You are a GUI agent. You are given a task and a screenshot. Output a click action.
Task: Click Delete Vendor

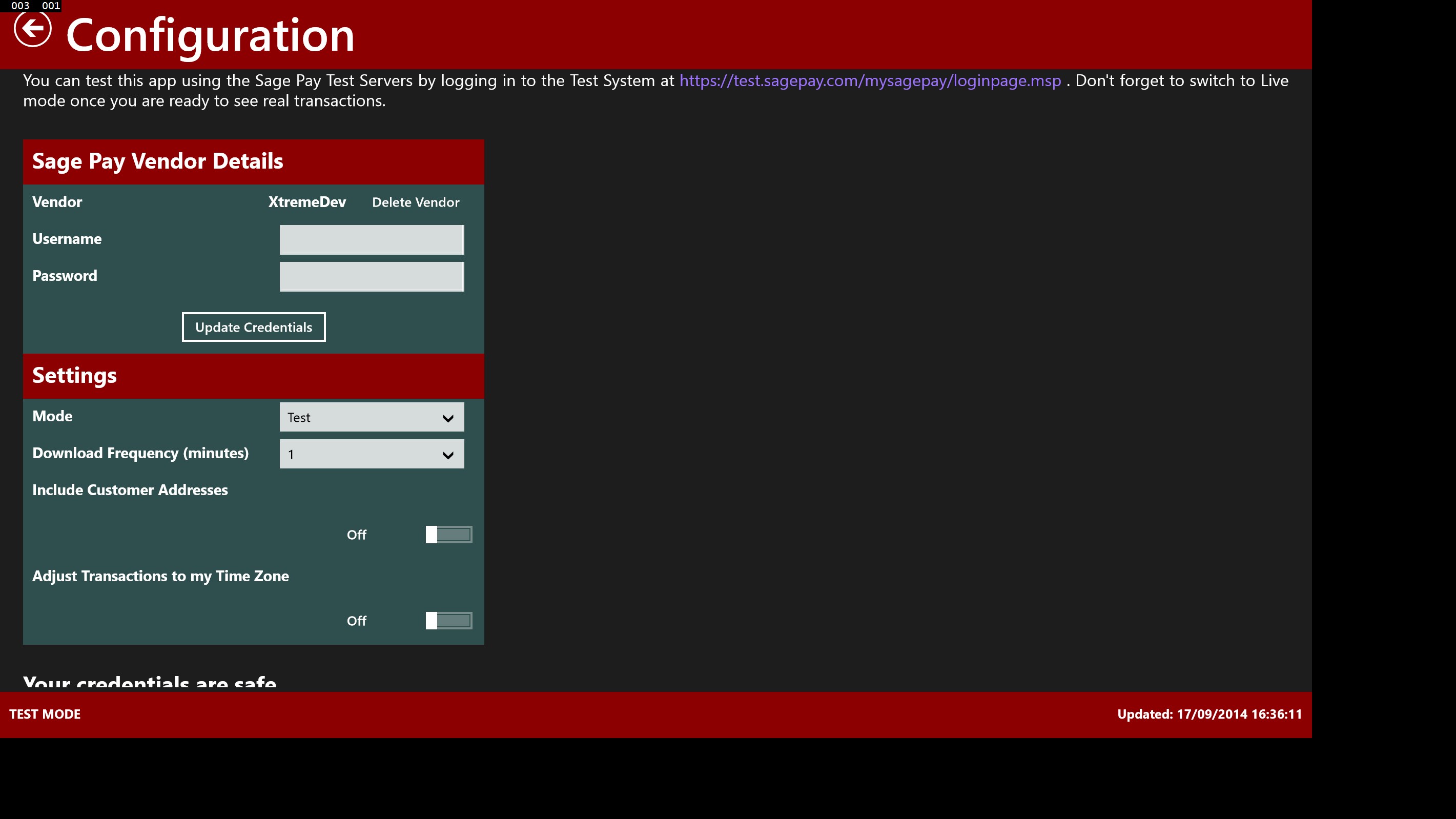point(416,202)
